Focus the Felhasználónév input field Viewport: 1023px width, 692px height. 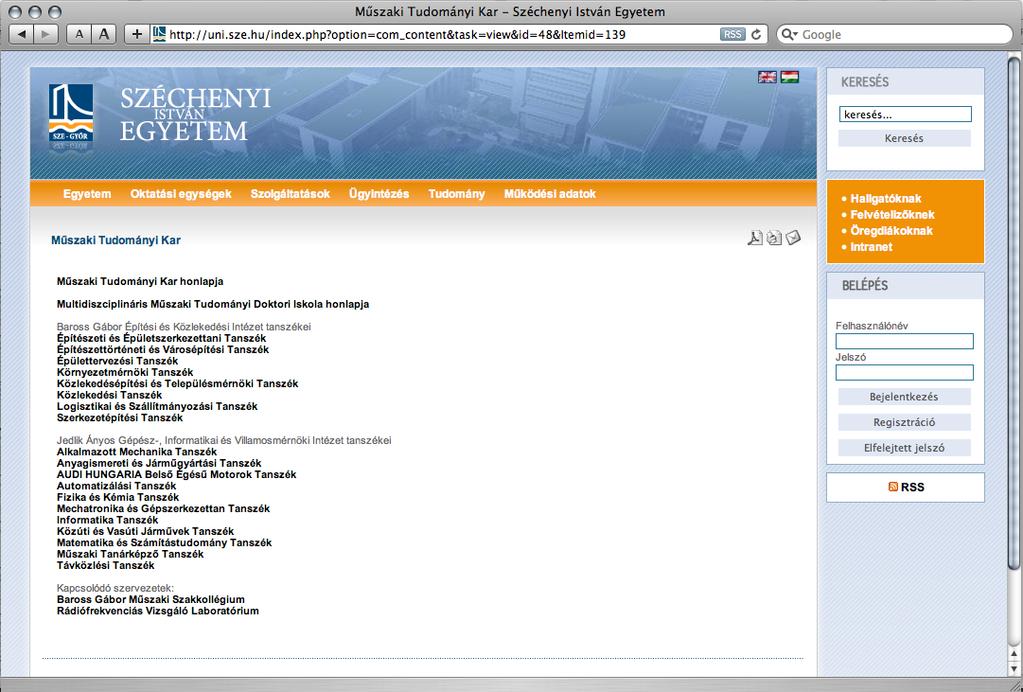point(904,341)
